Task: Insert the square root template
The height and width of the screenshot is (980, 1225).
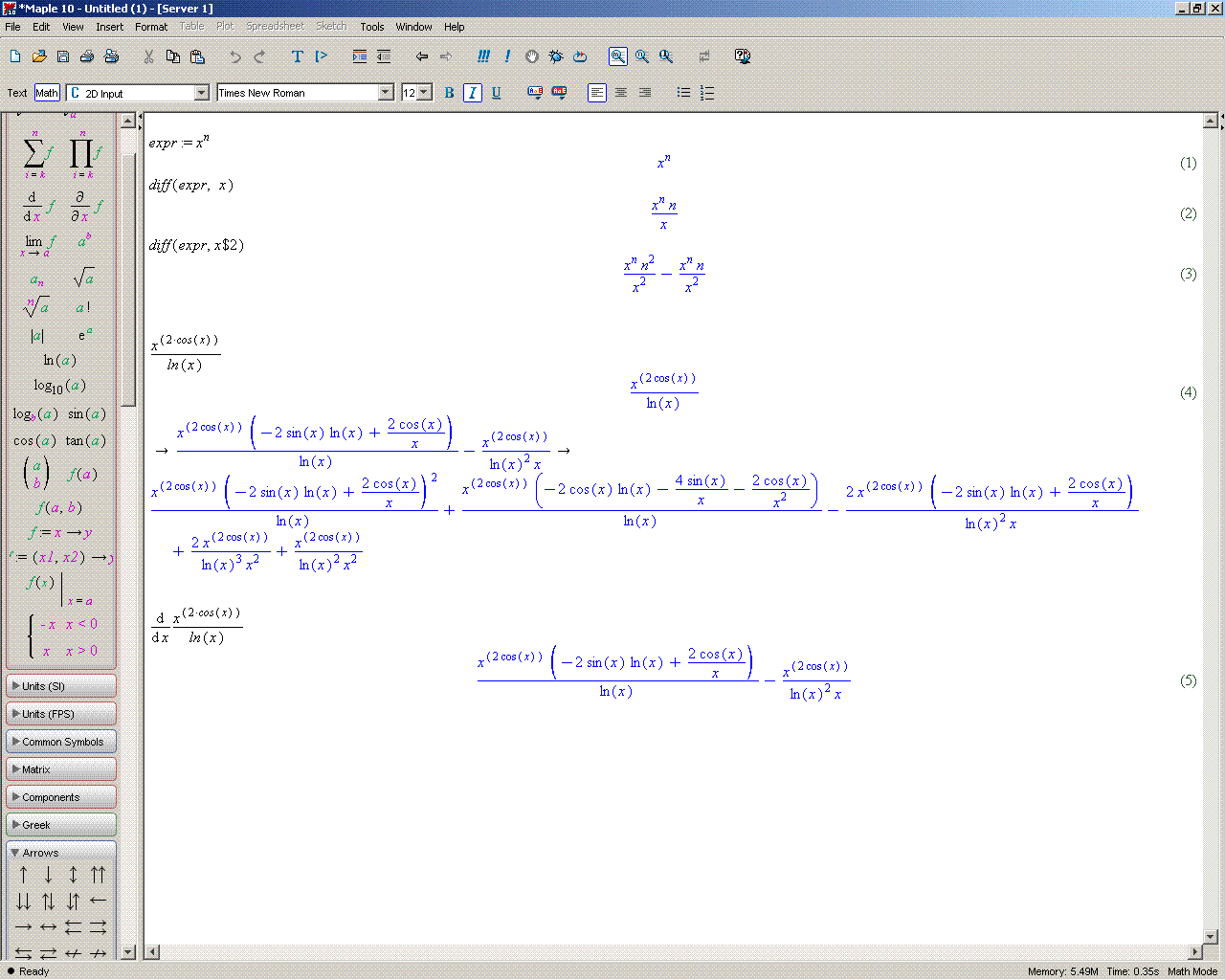Action: click(83, 278)
